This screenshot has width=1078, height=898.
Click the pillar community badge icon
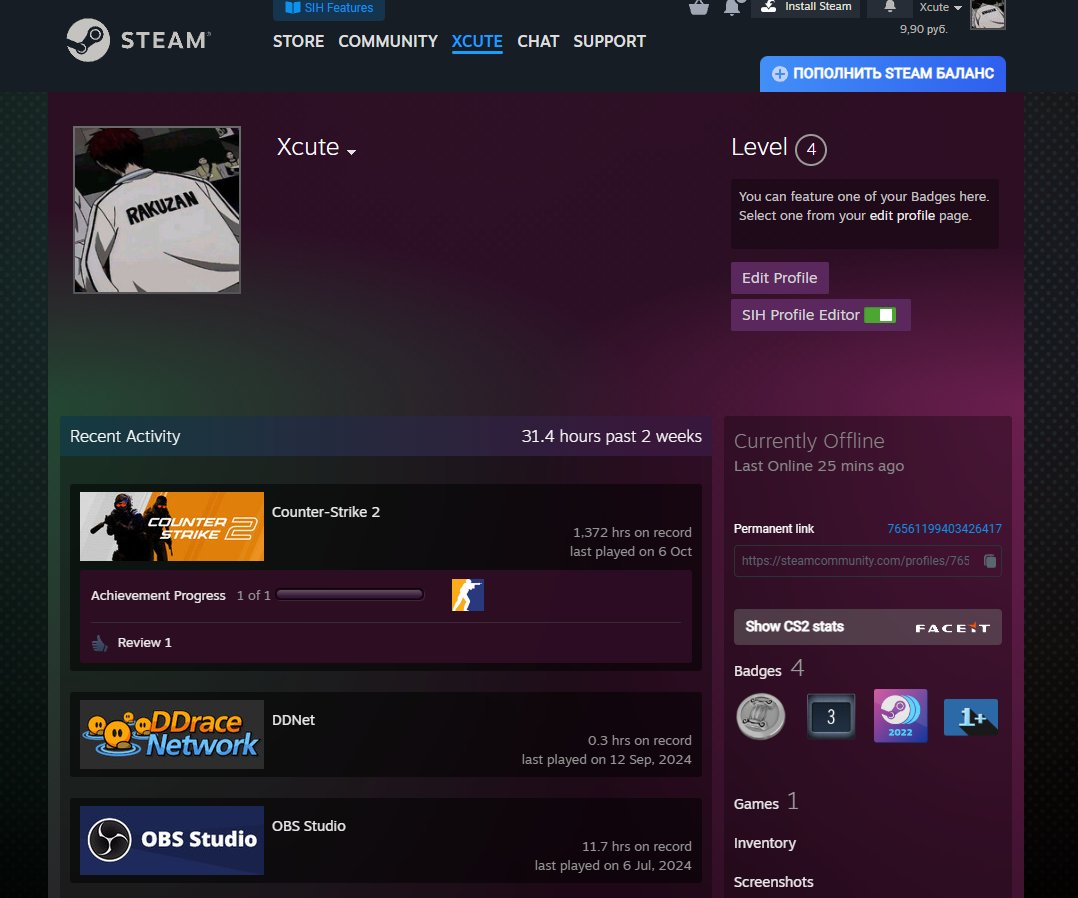coord(760,716)
